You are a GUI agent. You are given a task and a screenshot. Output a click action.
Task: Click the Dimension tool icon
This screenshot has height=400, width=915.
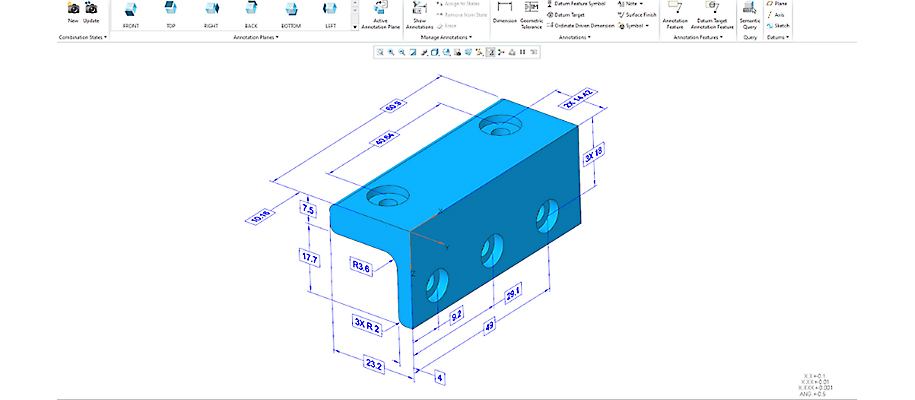[504, 12]
